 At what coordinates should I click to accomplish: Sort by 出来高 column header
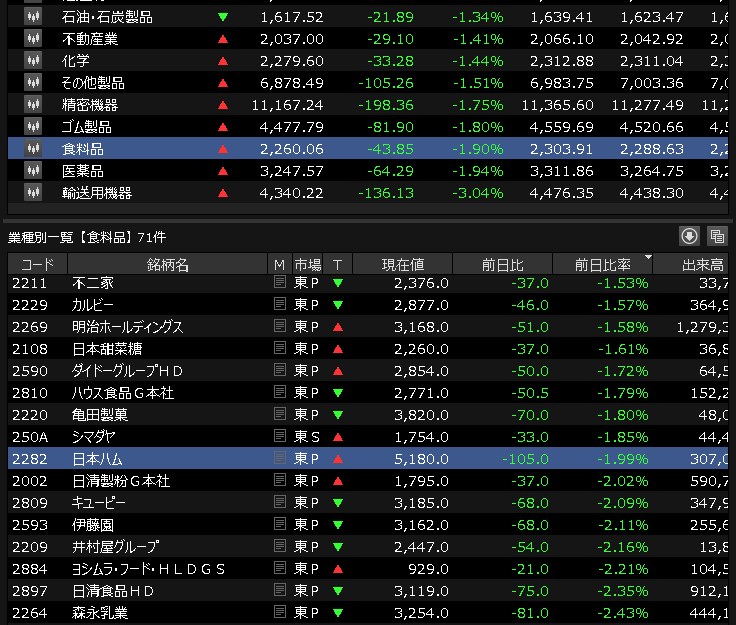[x=691, y=265]
